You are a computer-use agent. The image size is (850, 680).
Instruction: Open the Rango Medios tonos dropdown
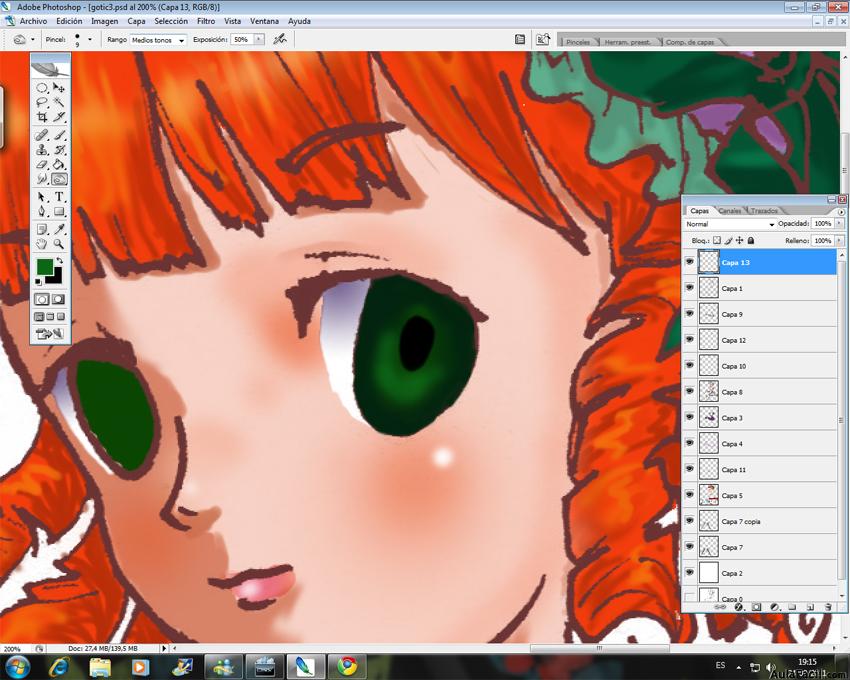pyautogui.click(x=158, y=40)
